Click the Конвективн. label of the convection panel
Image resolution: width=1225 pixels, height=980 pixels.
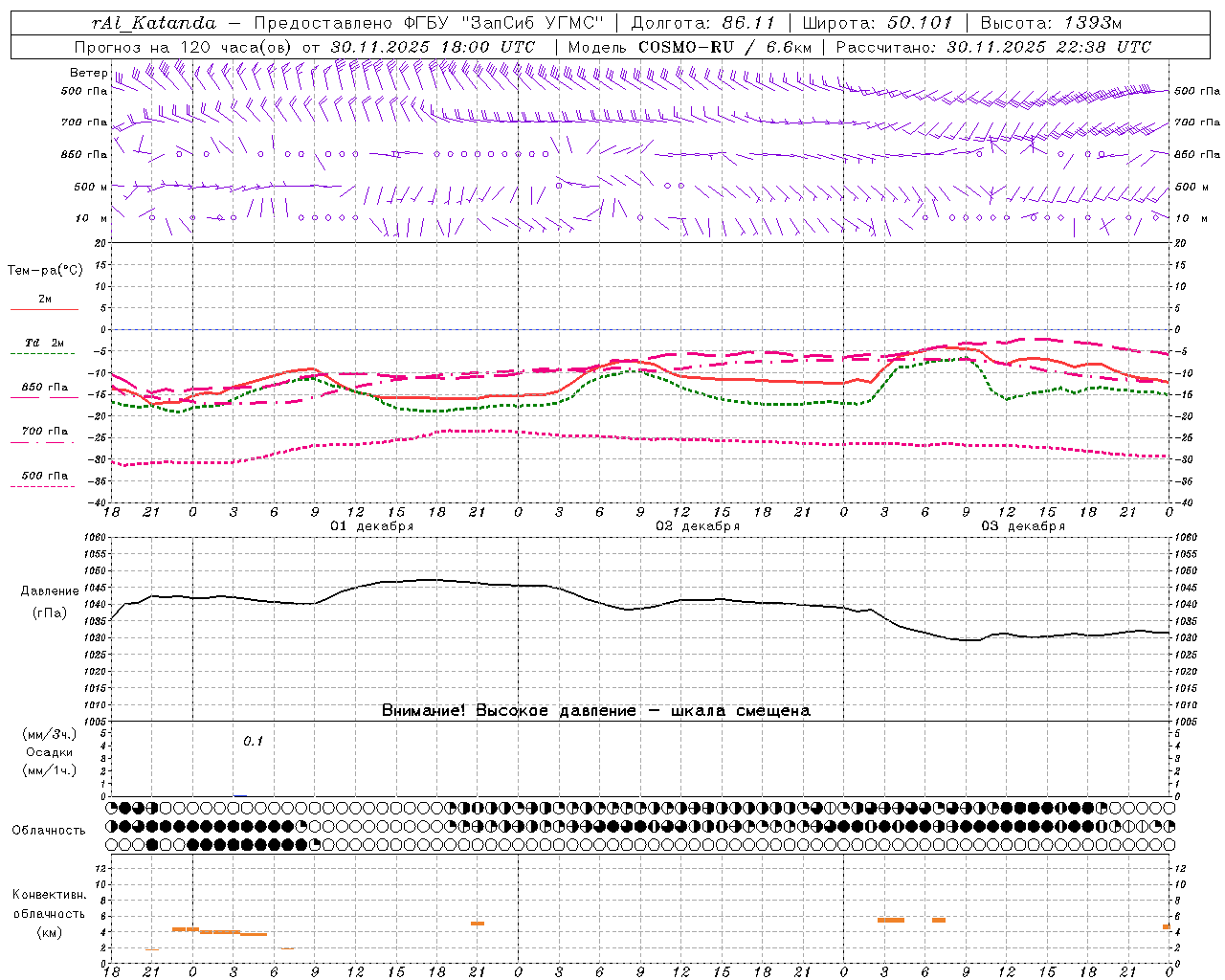tap(50, 895)
